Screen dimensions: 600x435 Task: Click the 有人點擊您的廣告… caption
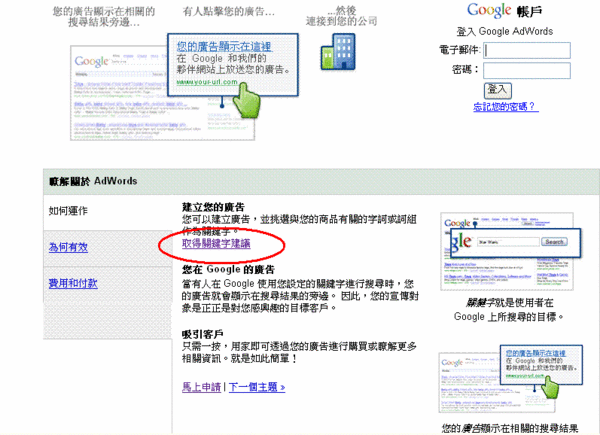coord(229,12)
